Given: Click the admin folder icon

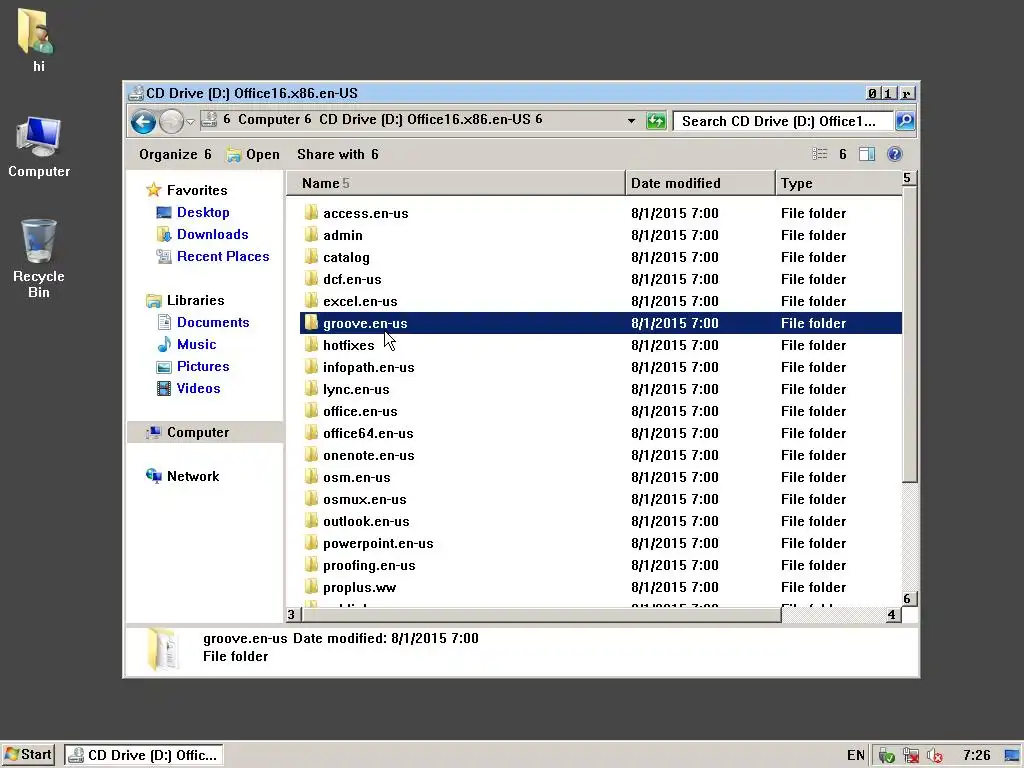Looking at the screenshot, I should 312,234.
